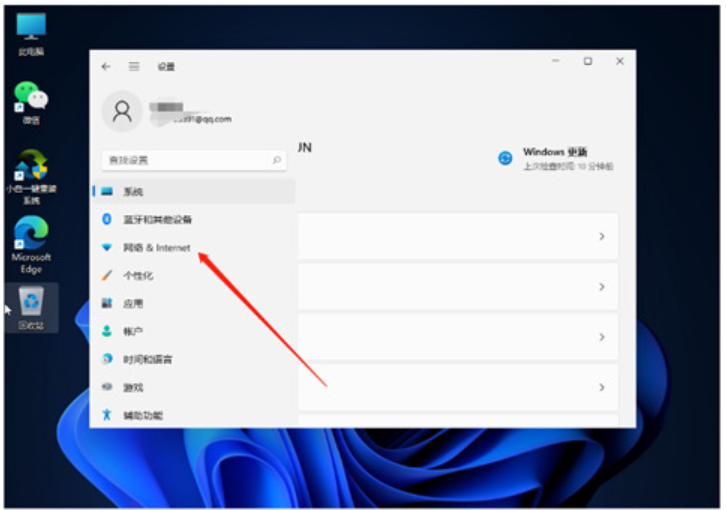
Task: Click the user account avatar
Action: 122,111
